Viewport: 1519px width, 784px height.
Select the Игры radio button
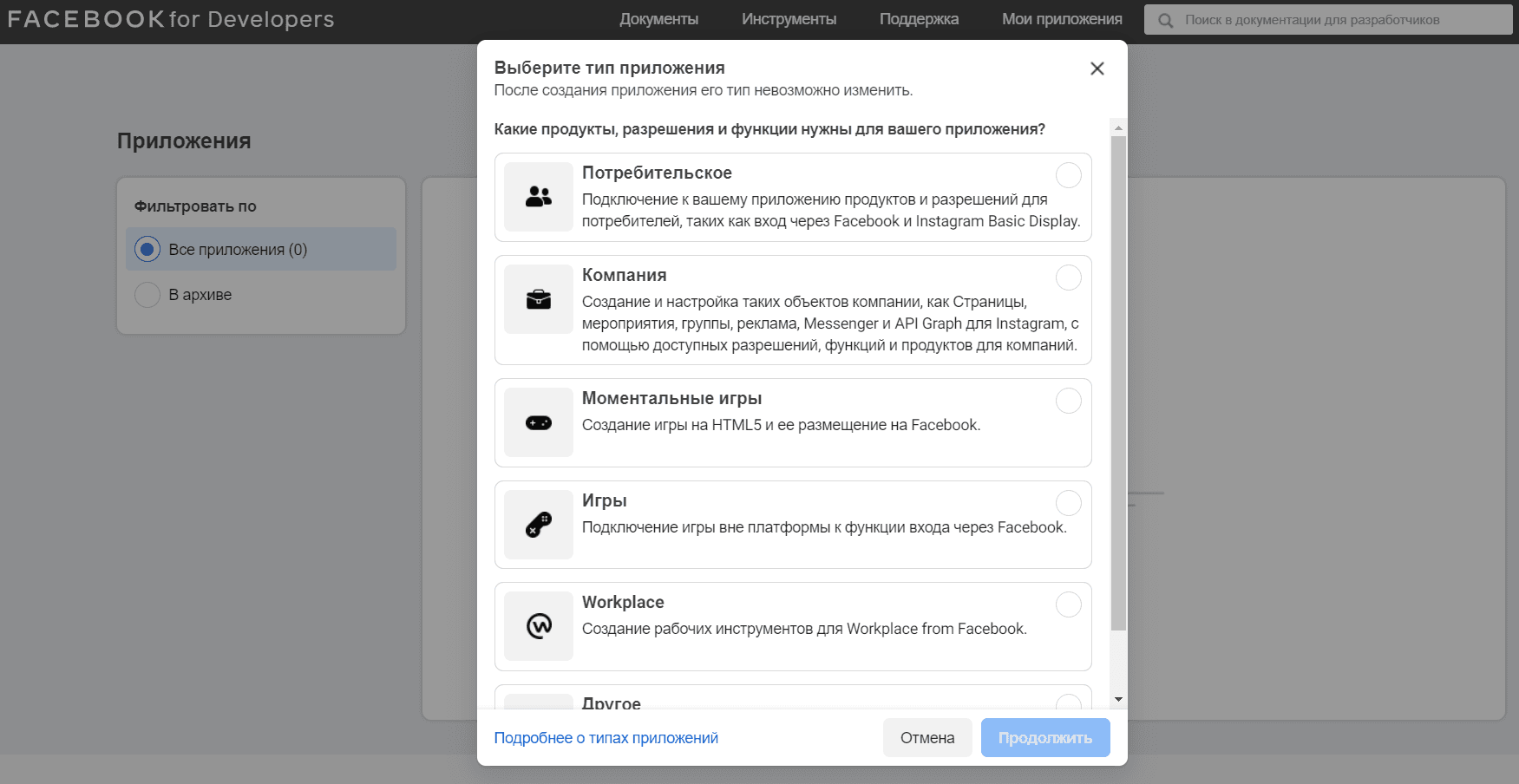tap(1069, 503)
